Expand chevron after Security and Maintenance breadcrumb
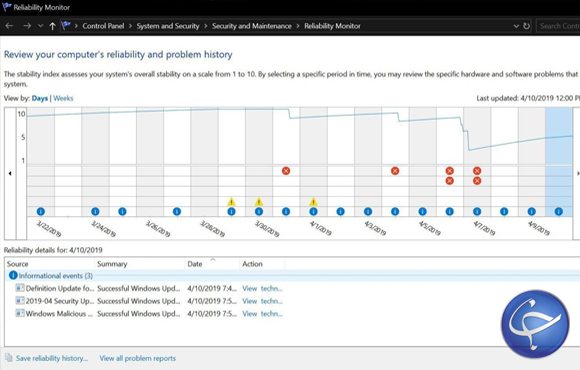580x370 pixels. [298, 26]
